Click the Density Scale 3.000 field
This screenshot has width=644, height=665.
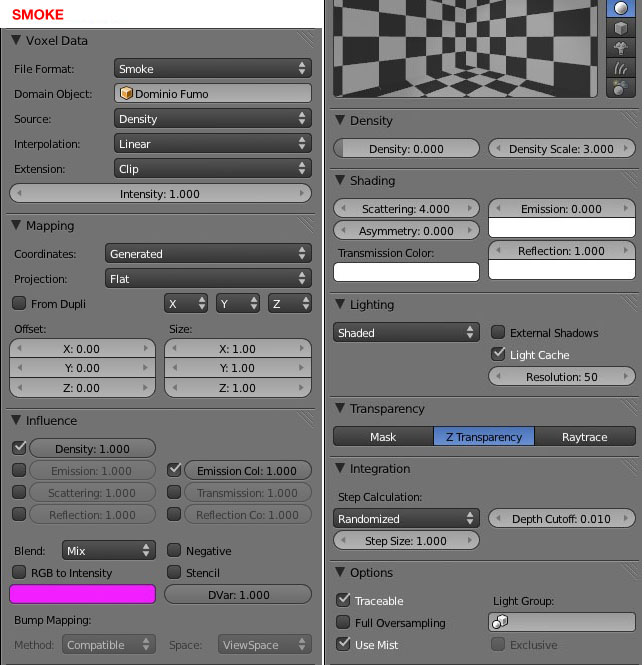562,148
